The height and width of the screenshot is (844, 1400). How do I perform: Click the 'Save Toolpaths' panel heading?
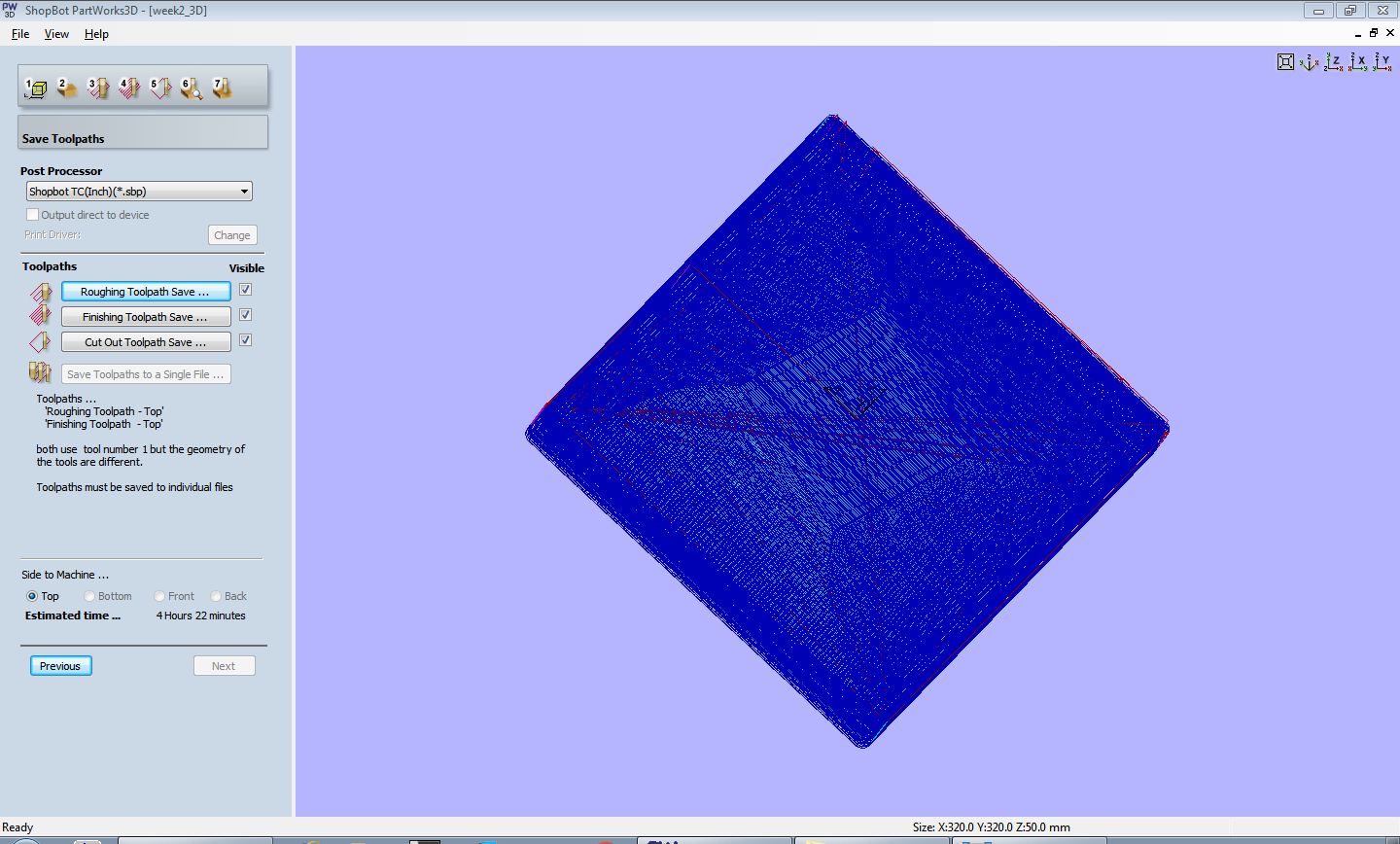click(63, 139)
